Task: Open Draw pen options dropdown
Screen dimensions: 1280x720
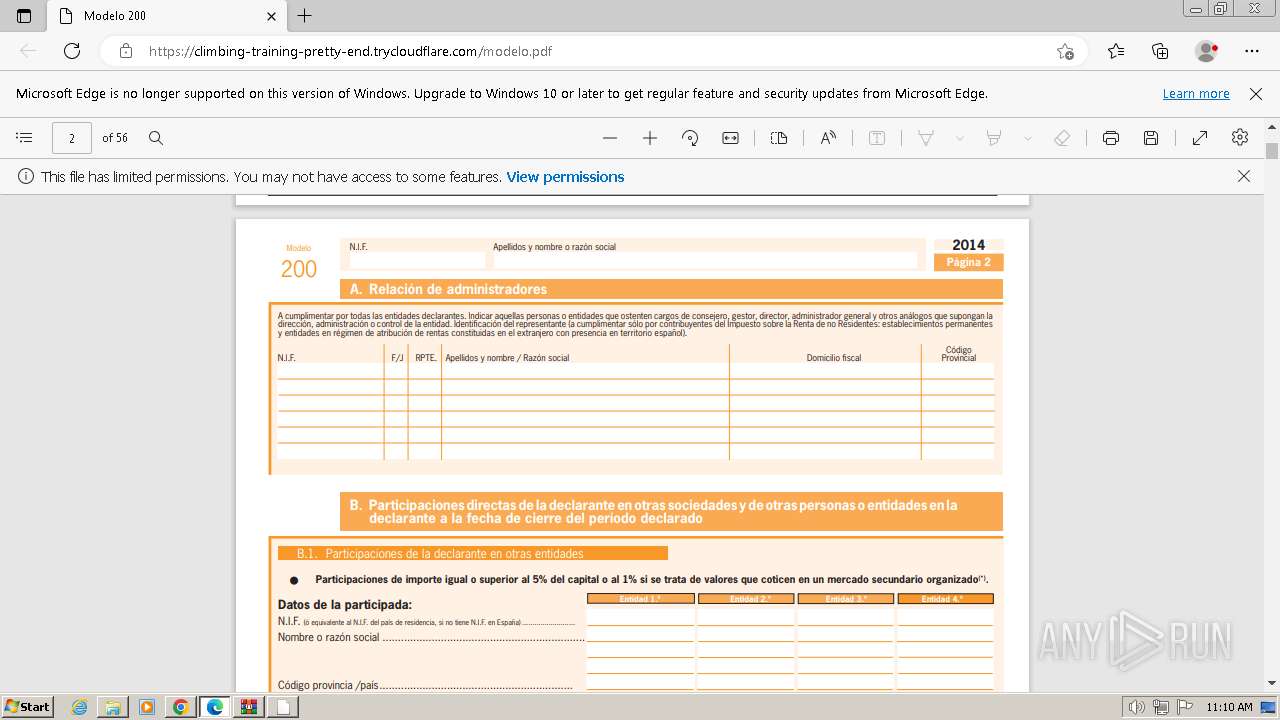Action: [x=959, y=138]
